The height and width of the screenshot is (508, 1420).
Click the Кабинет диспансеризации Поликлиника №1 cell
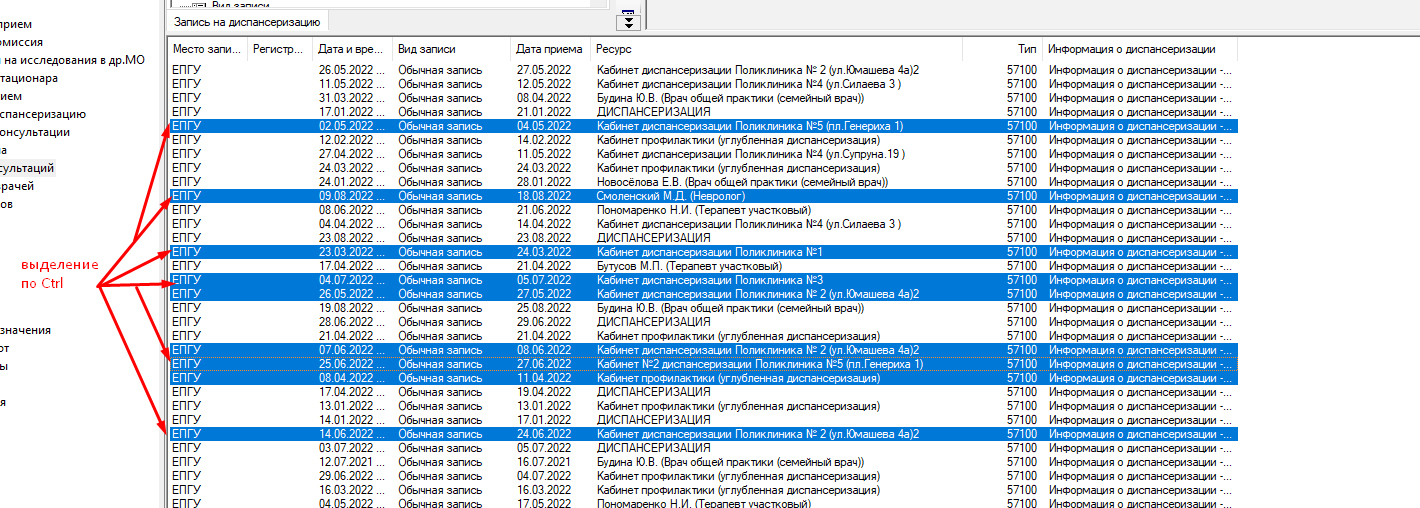click(x=709, y=252)
